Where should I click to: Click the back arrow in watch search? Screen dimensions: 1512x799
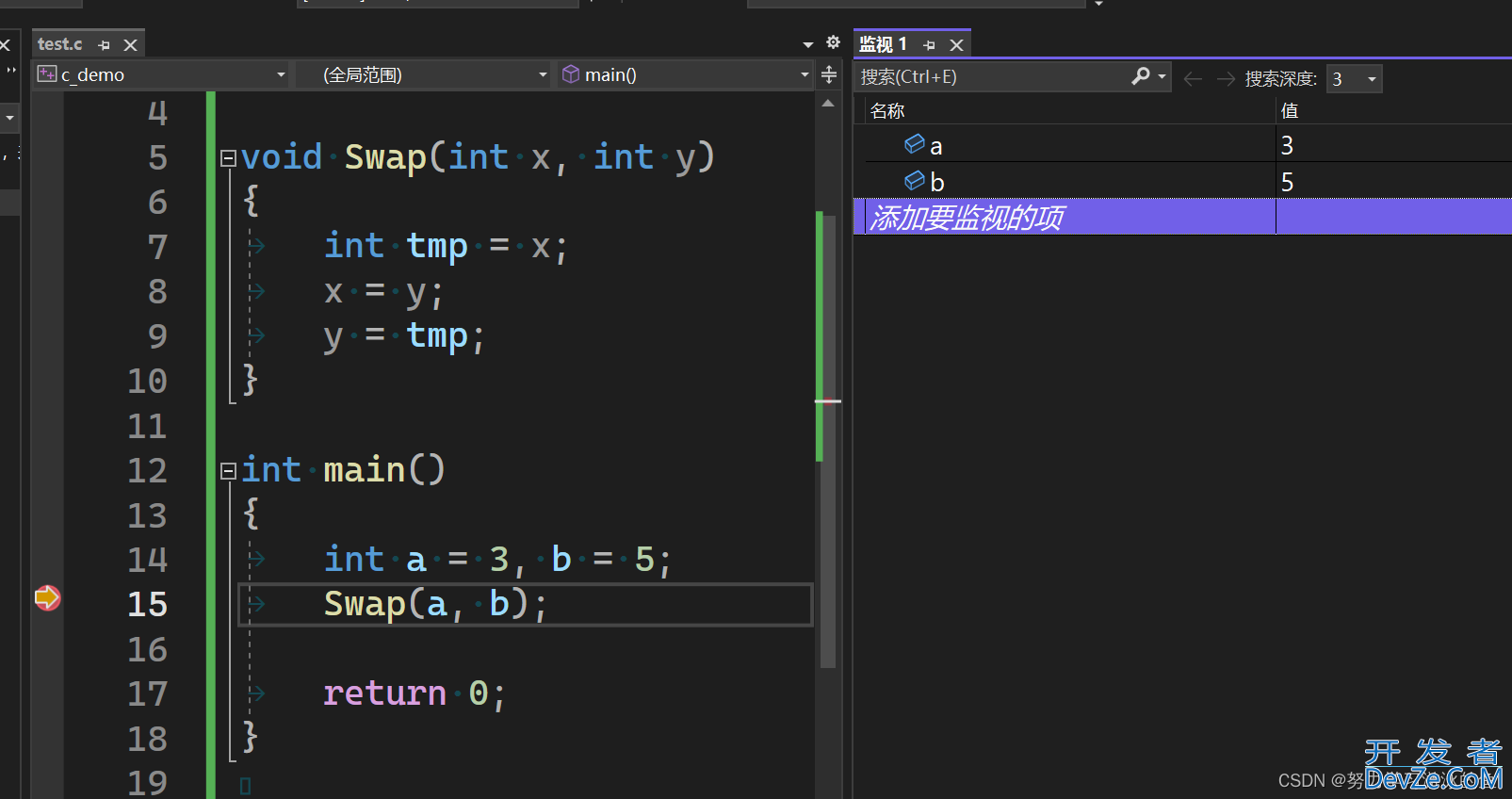tap(1193, 79)
